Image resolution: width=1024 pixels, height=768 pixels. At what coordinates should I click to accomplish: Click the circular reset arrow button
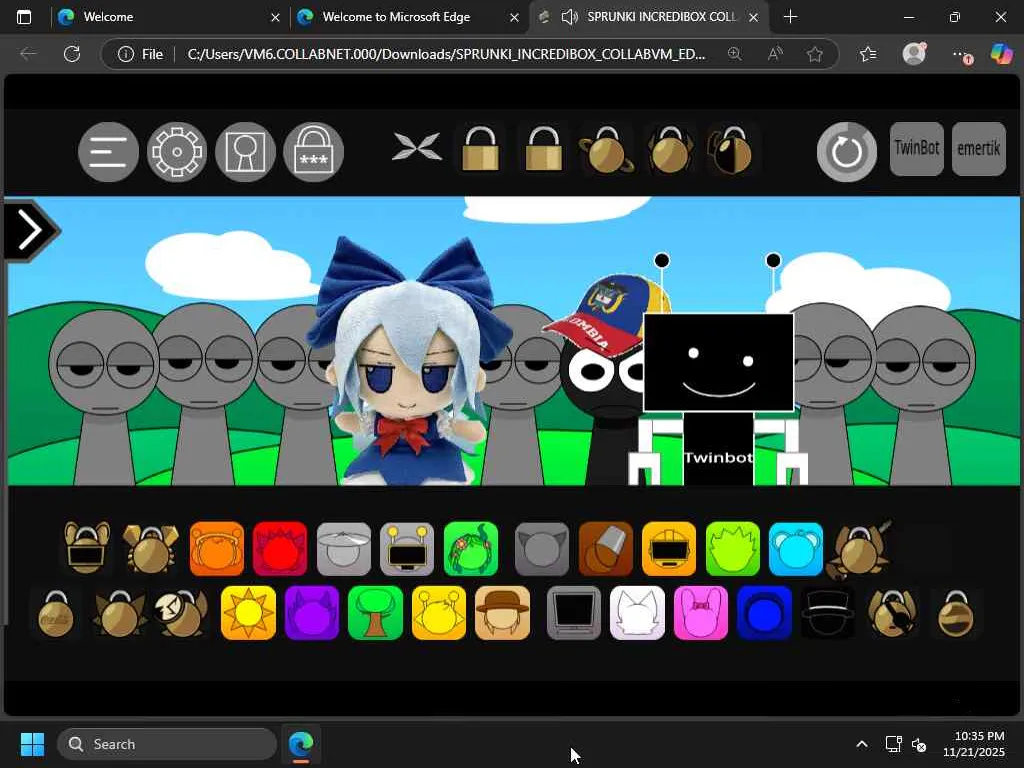847,152
